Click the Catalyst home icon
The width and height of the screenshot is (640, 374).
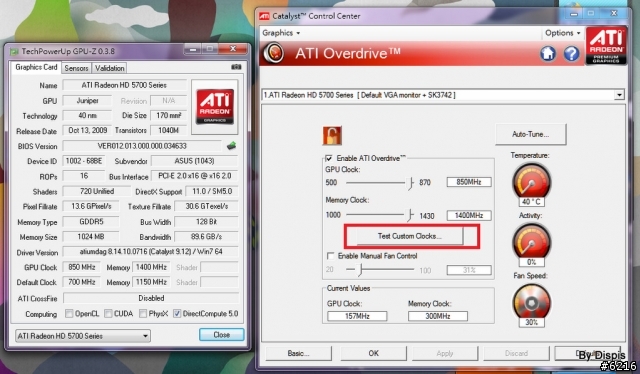point(548,53)
